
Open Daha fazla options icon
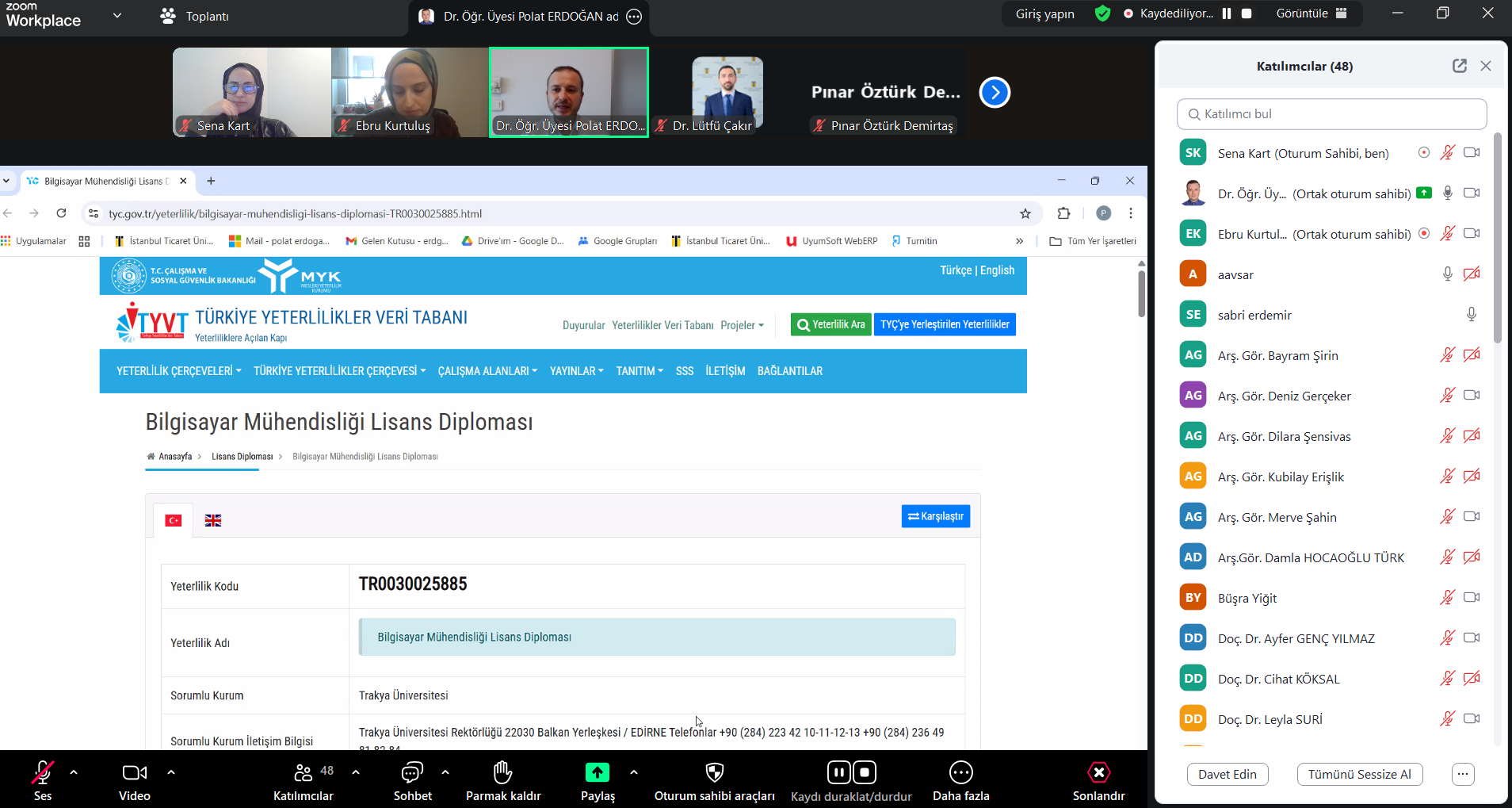[x=960, y=772]
